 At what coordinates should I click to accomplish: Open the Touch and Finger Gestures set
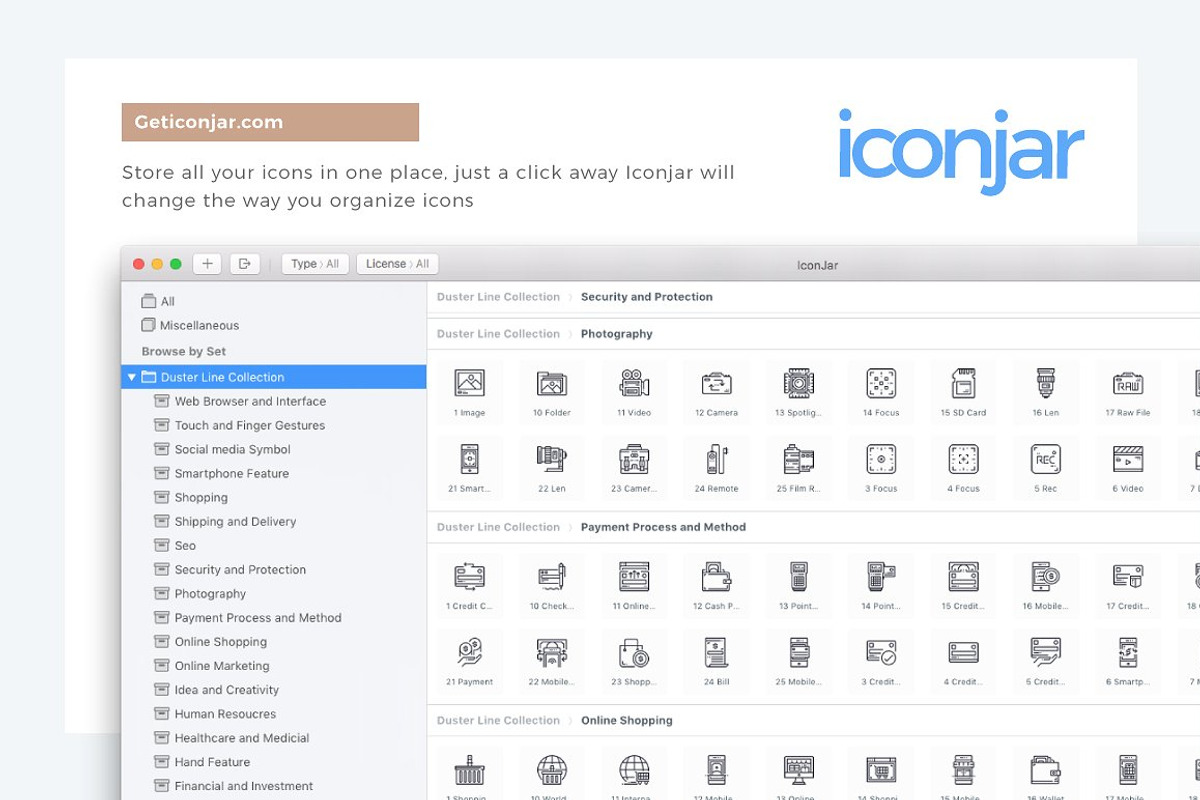click(240, 425)
